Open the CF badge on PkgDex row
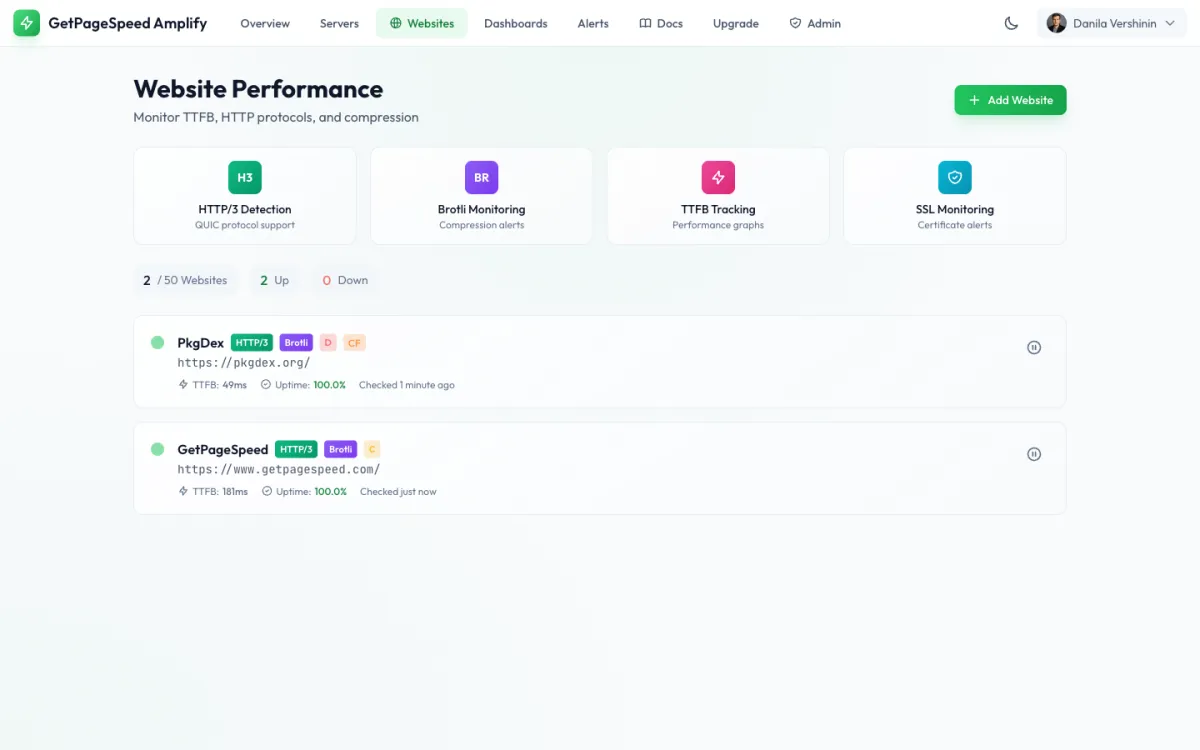 [x=354, y=342]
